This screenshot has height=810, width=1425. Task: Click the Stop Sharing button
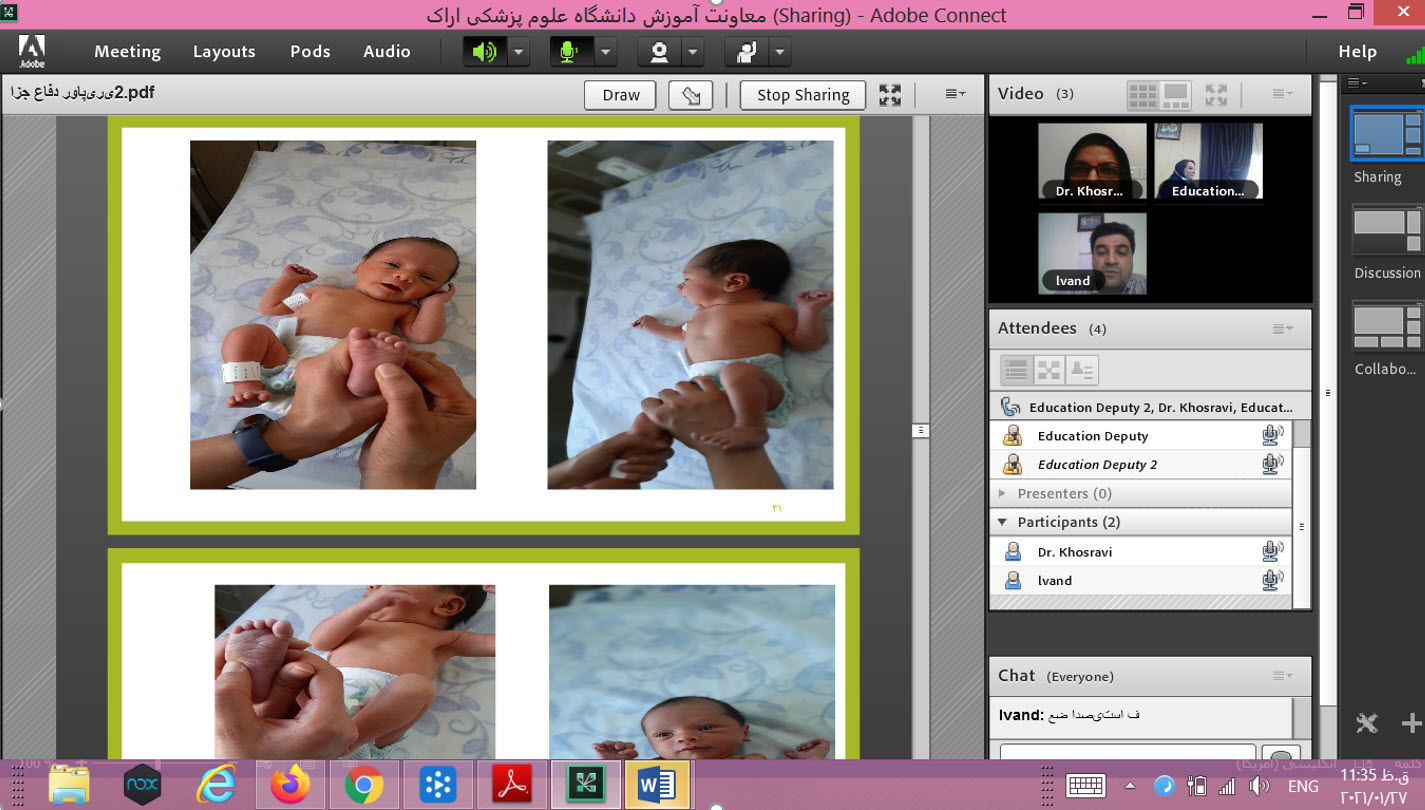[x=802, y=95]
